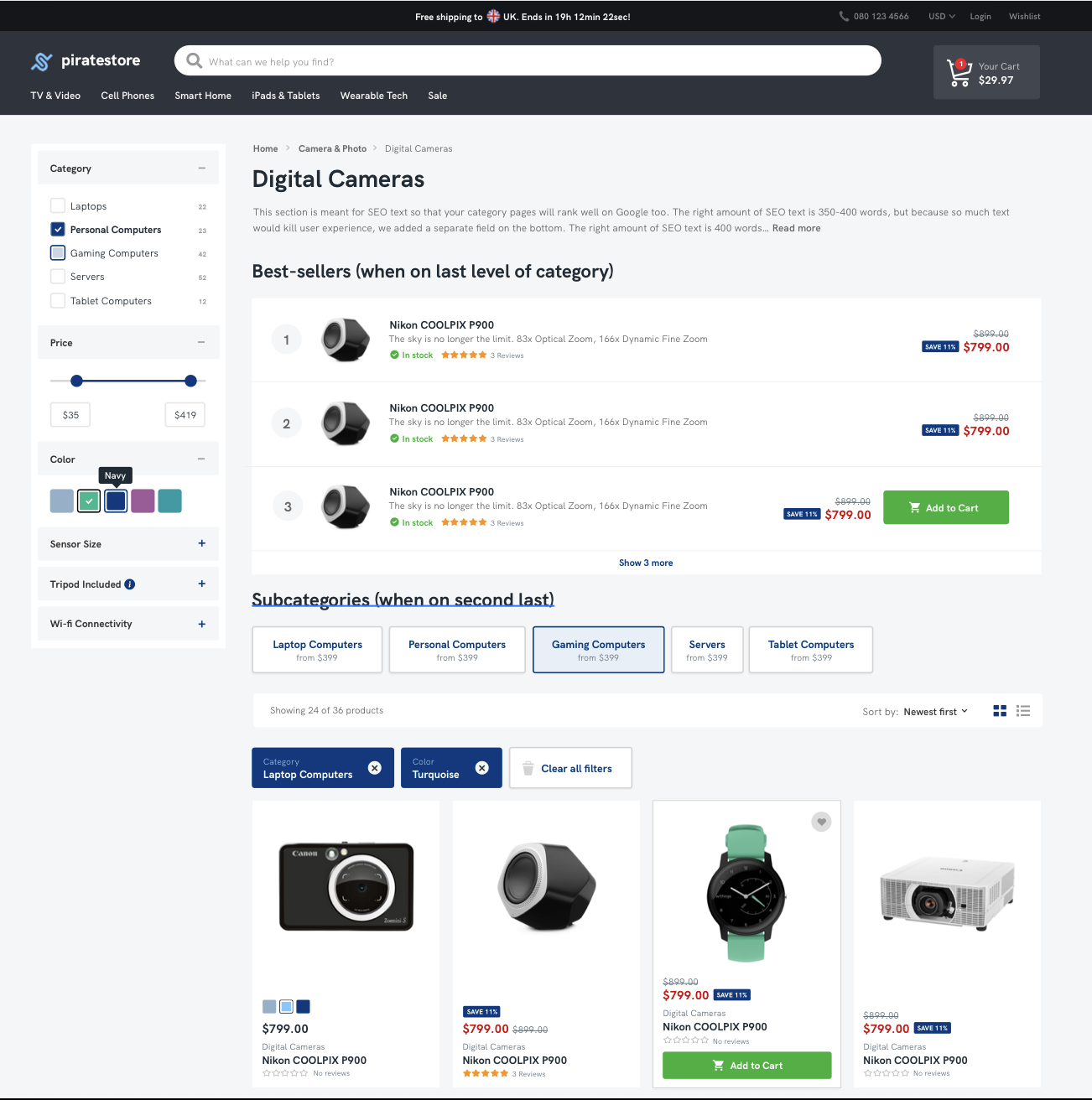
Task: Open the USD currency dropdown
Action: click(942, 16)
